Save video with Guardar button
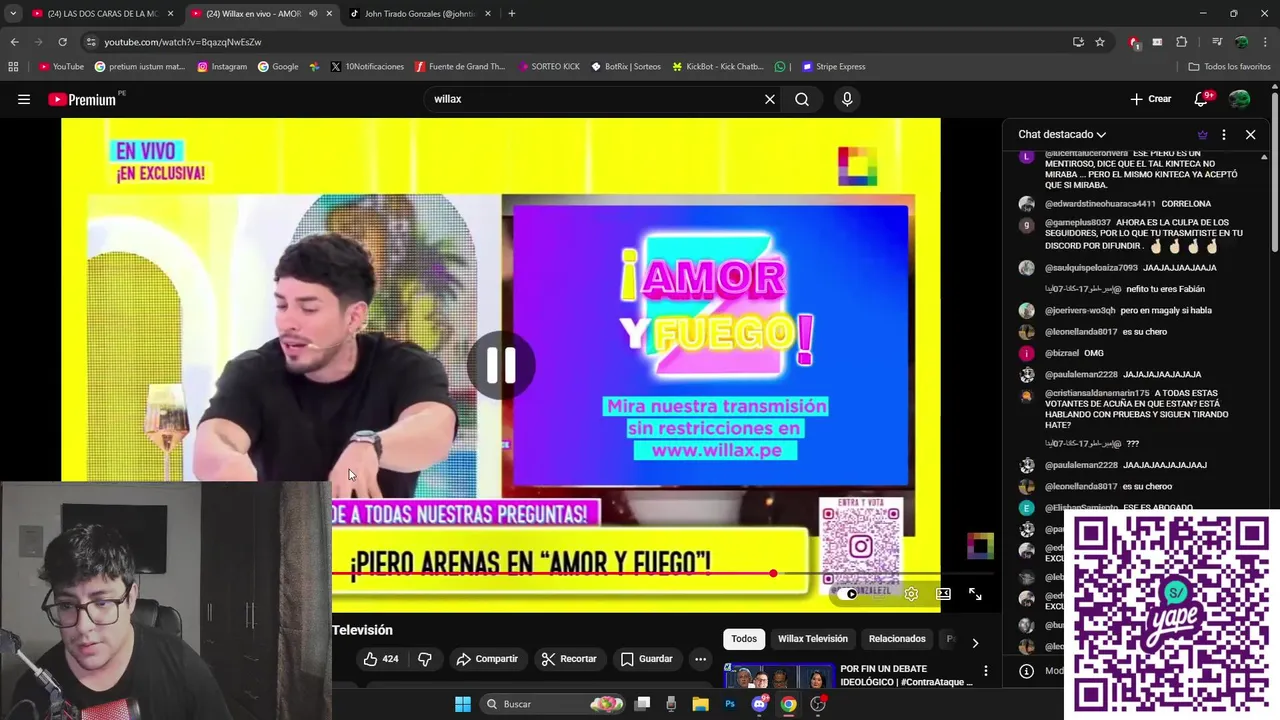 coord(646,659)
